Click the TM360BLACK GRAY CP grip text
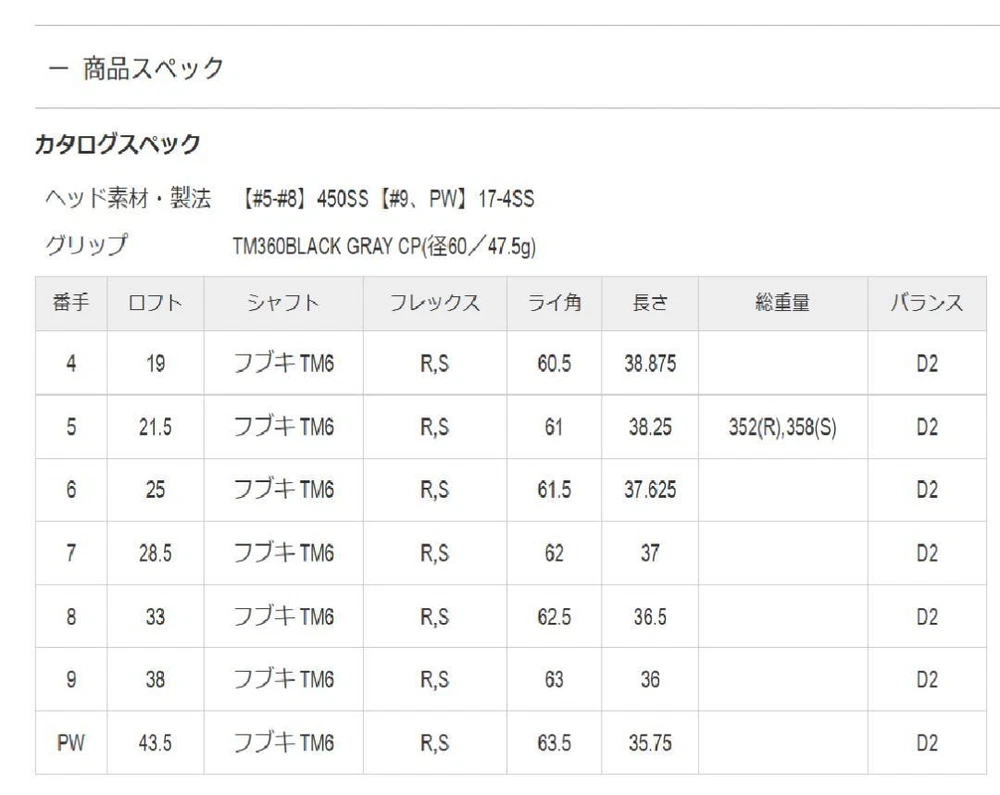Image resolution: width=1000 pixels, height=795 pixels. click(x=384, y=246)
